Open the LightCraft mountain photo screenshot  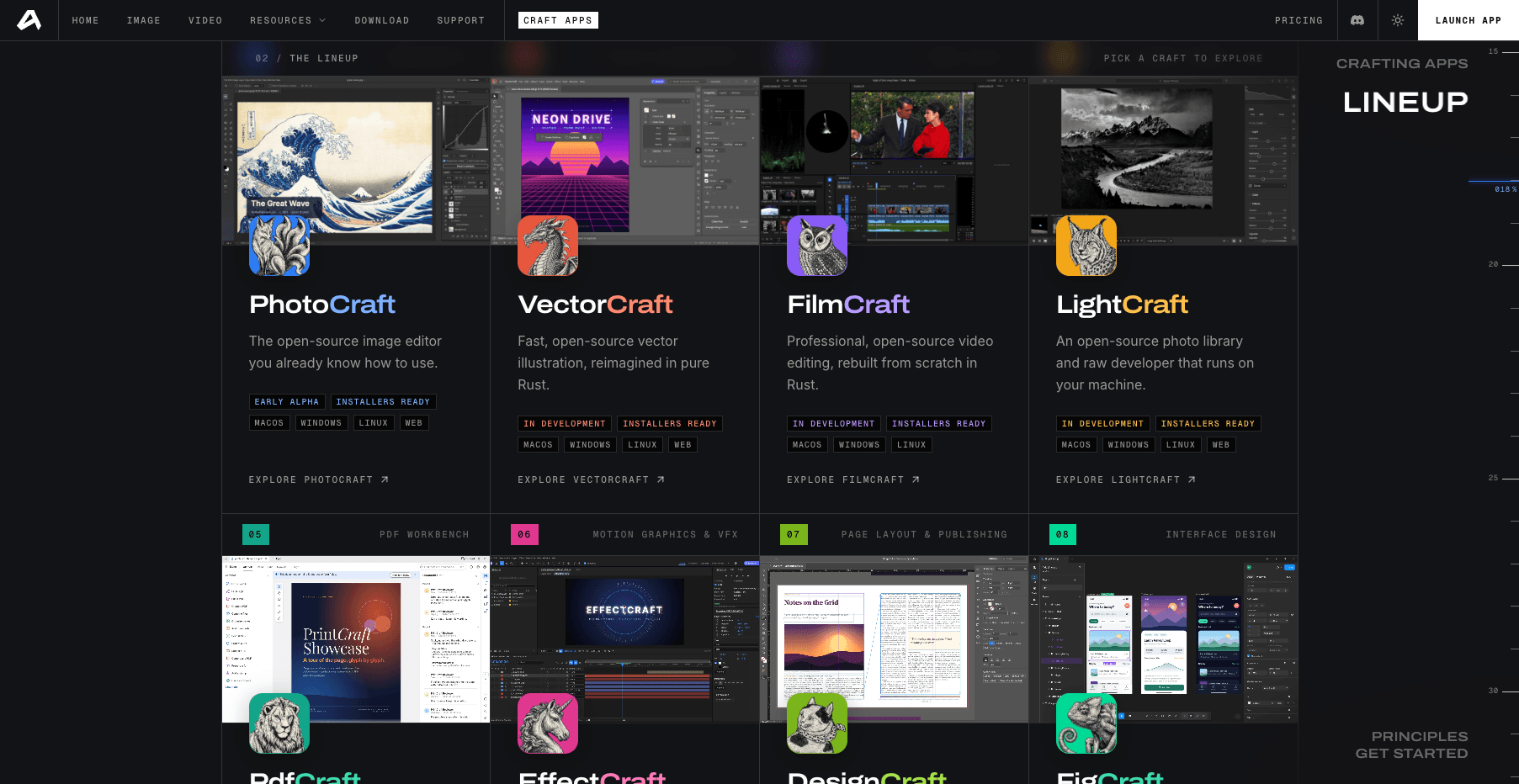point(1164,161)
